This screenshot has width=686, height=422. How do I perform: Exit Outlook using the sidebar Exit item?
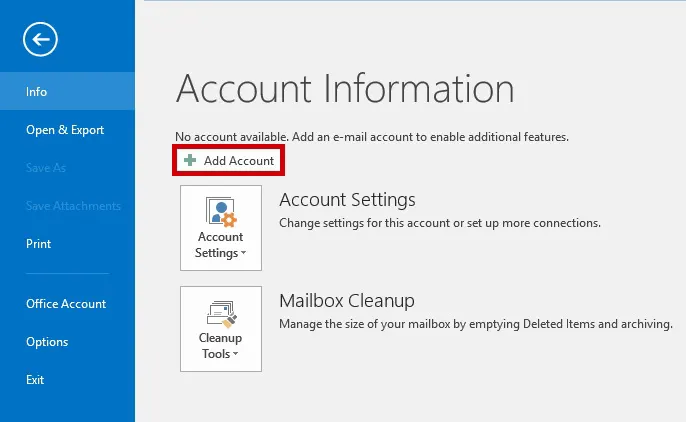(36, 380)
